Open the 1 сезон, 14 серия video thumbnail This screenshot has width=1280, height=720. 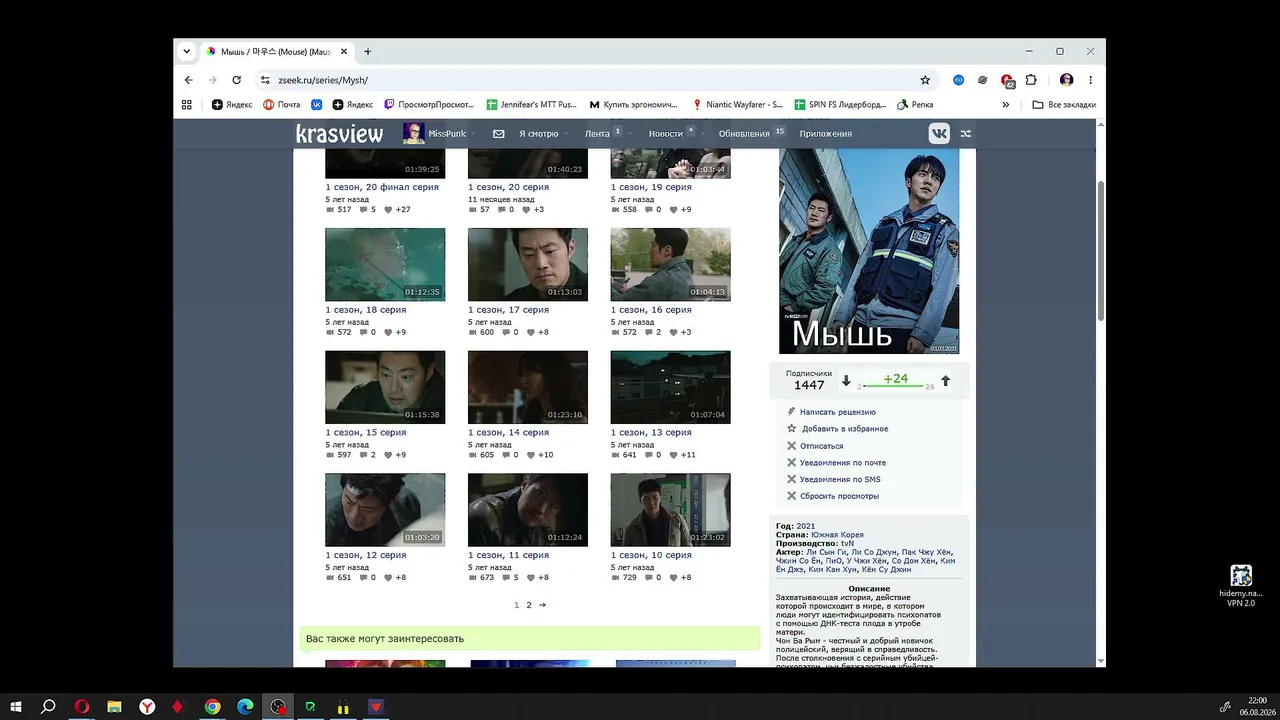(528, 387)
